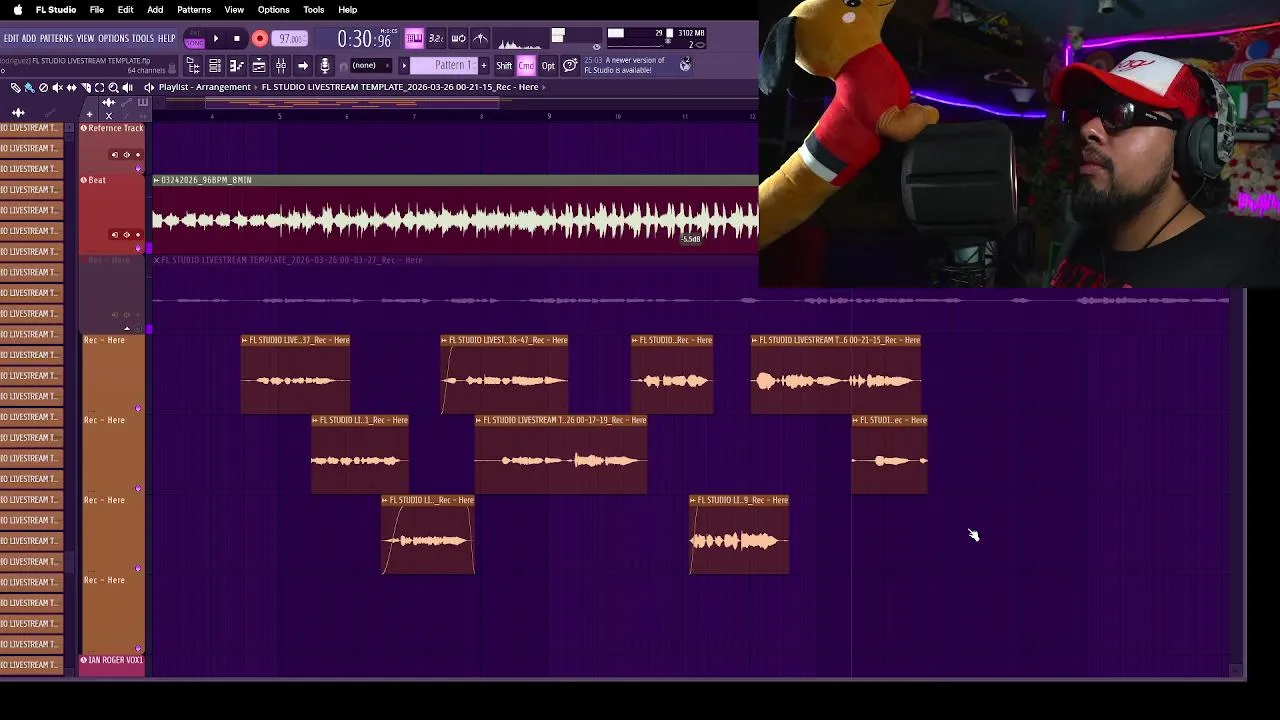Toggle the 3.2 countdown before recording
Image resolution: width=1280 pixels, height=720 pixels.
click(x=436, y=38)
